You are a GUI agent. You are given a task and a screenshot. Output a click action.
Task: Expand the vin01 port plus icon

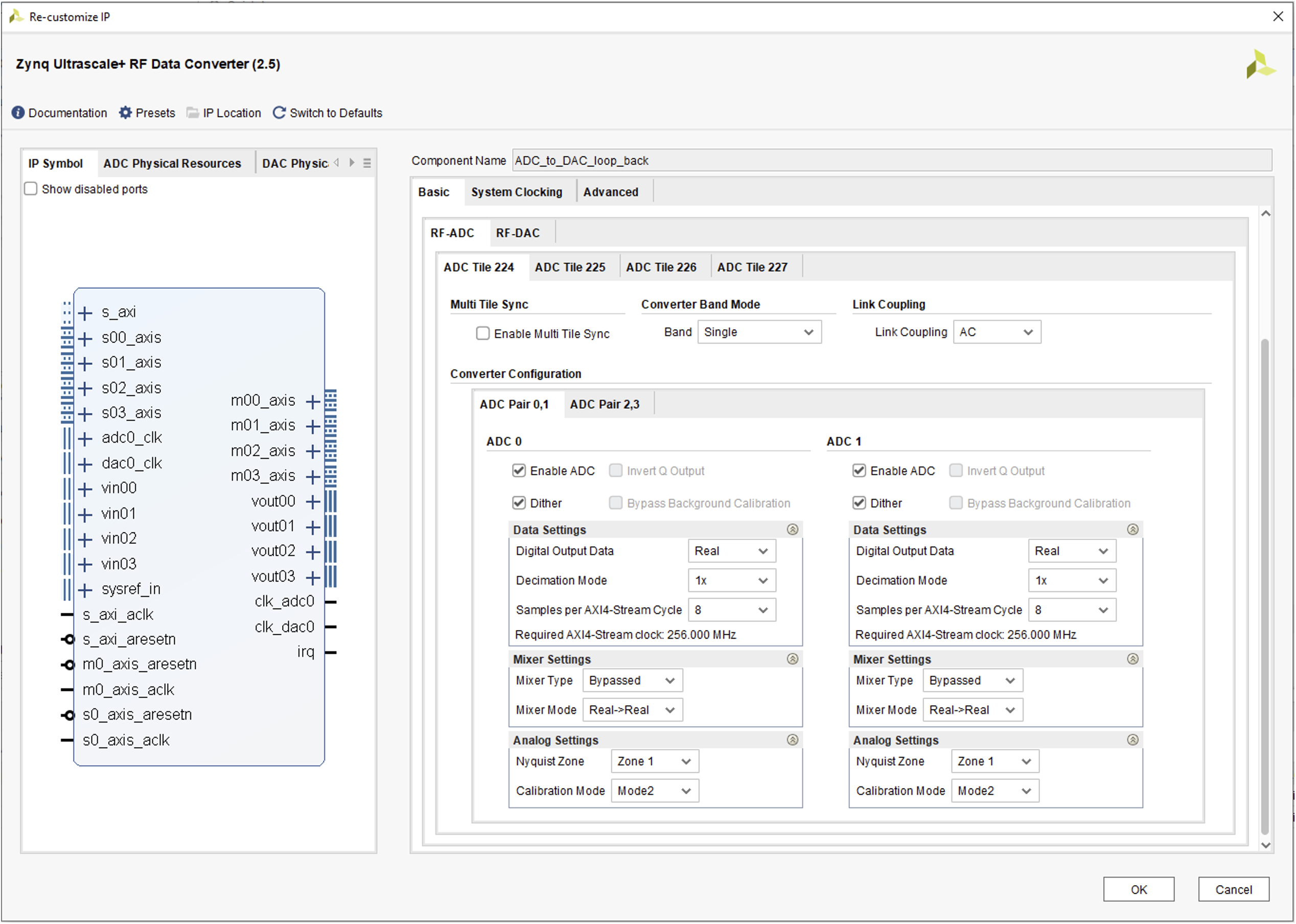pos(85,515)
